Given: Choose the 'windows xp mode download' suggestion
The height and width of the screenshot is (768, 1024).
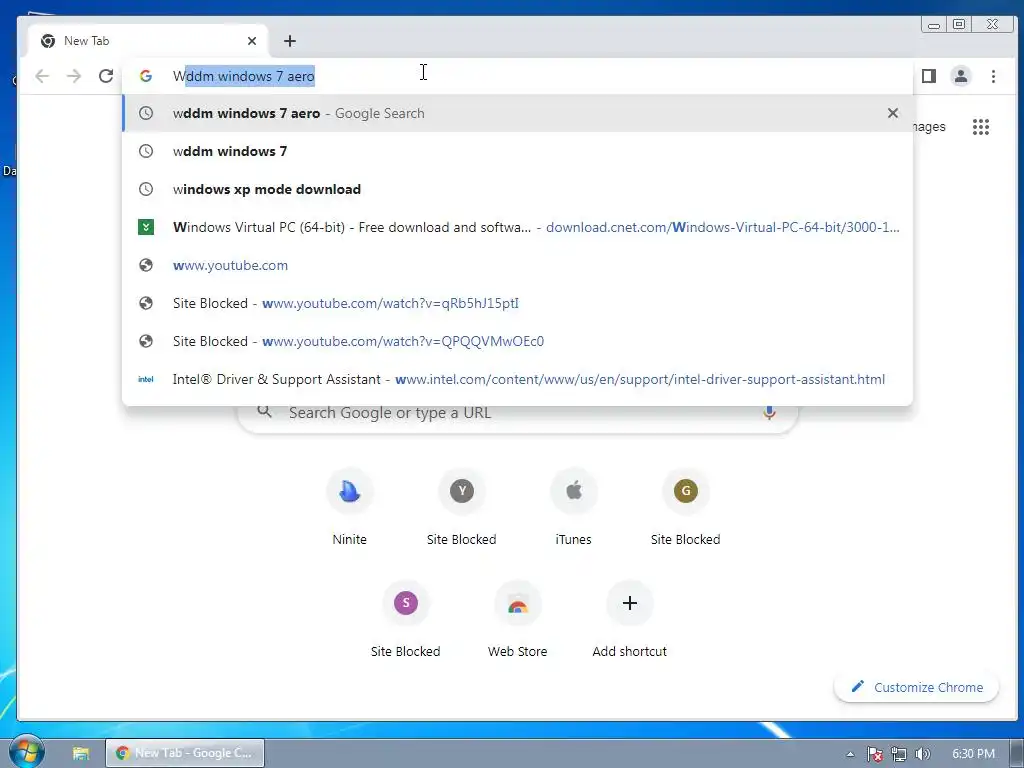Looking at the screenshot, I should 517,189.
